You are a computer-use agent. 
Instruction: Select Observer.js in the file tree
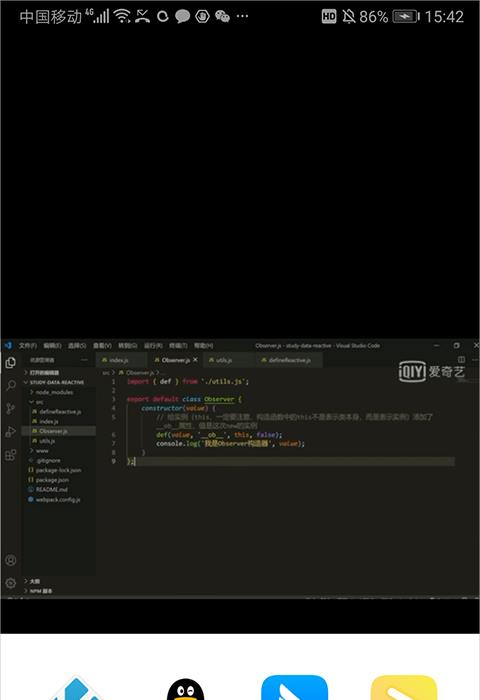click(59, 431)
